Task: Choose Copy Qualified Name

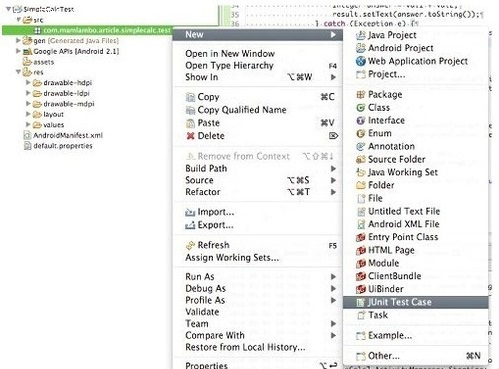Action: tap(242, 110)
